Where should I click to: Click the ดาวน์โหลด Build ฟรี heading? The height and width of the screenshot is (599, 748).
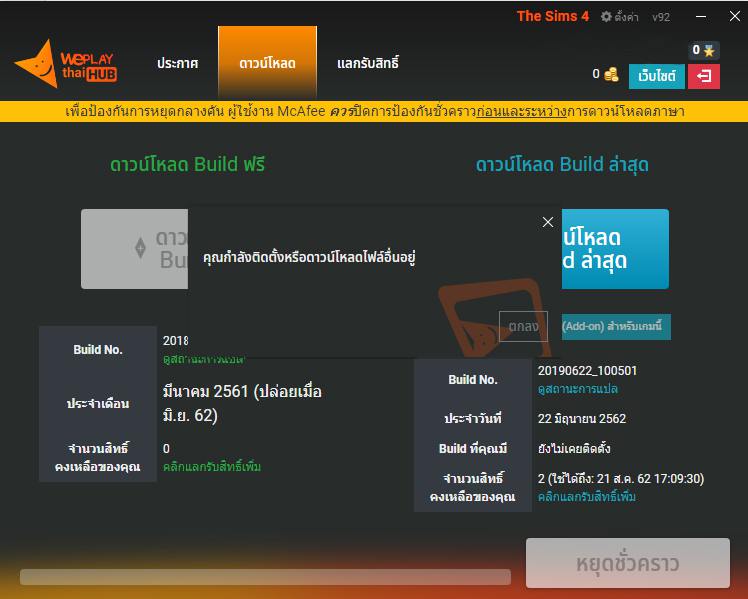pyautogui.click(x=187, y=165)
